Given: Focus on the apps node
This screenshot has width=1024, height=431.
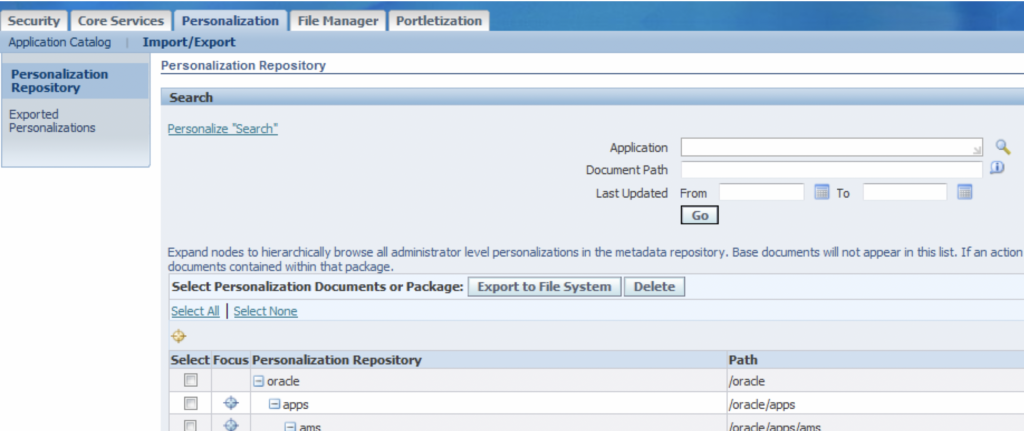Looking at the screenshot, I should click(x=231, y=403).
